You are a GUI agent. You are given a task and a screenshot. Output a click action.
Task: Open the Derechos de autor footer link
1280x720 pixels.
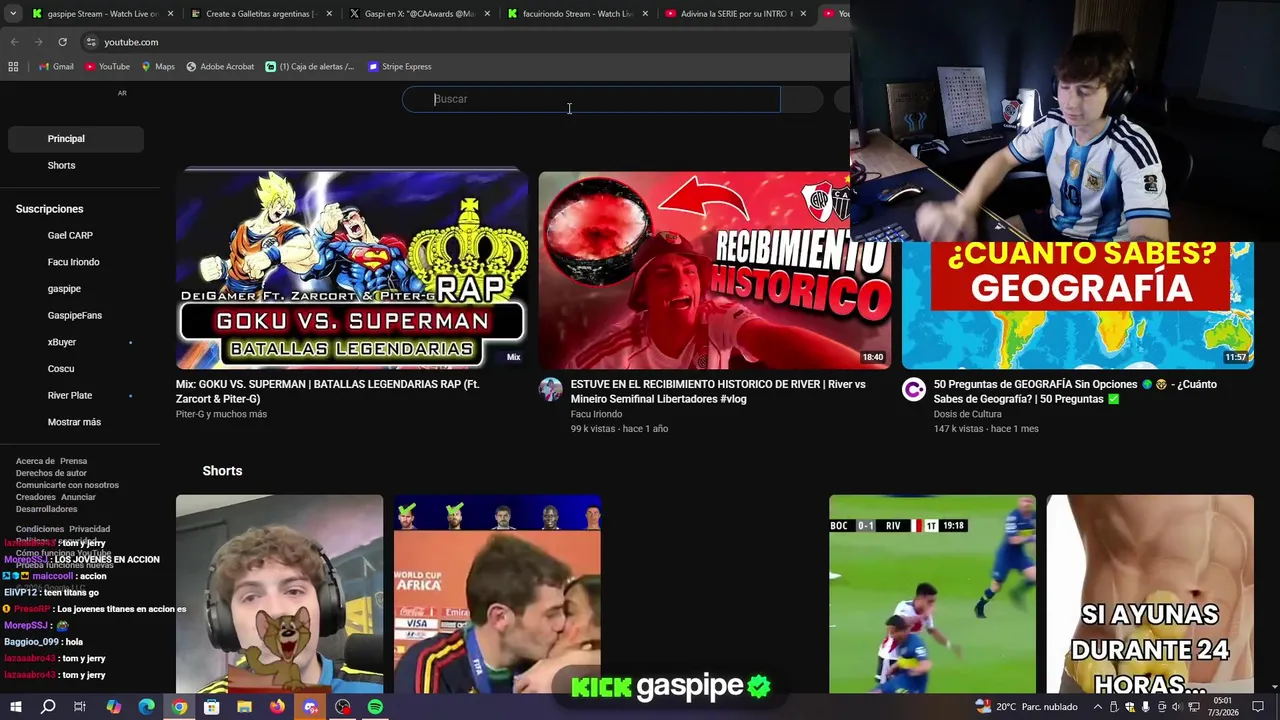51,473
